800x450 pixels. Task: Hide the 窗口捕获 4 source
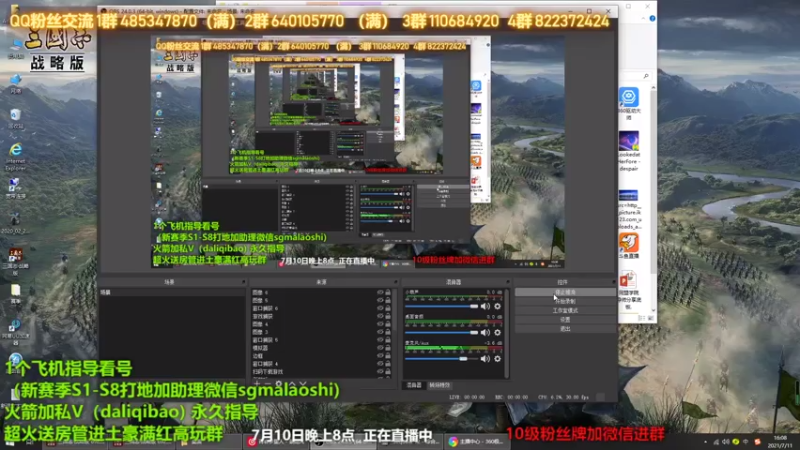point(380,363)
